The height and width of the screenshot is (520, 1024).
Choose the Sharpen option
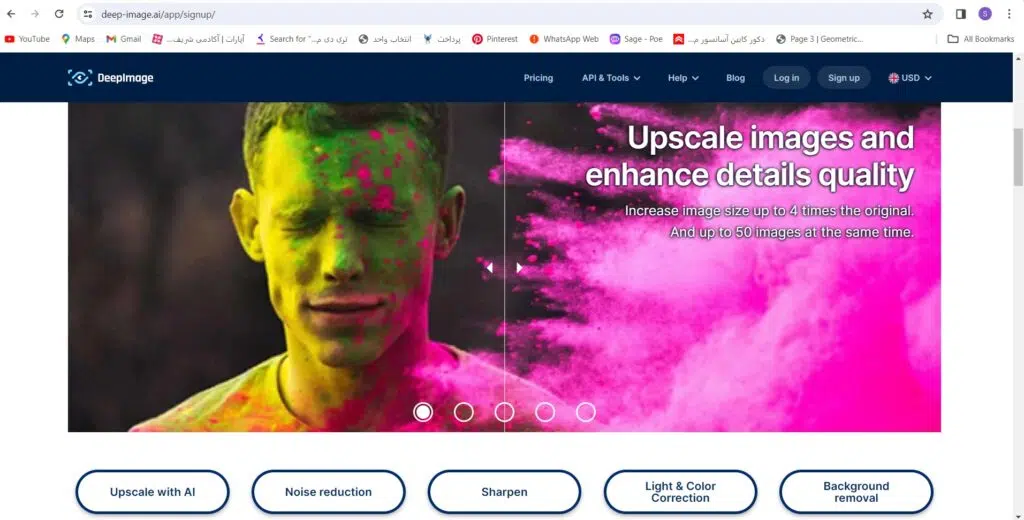504,492
